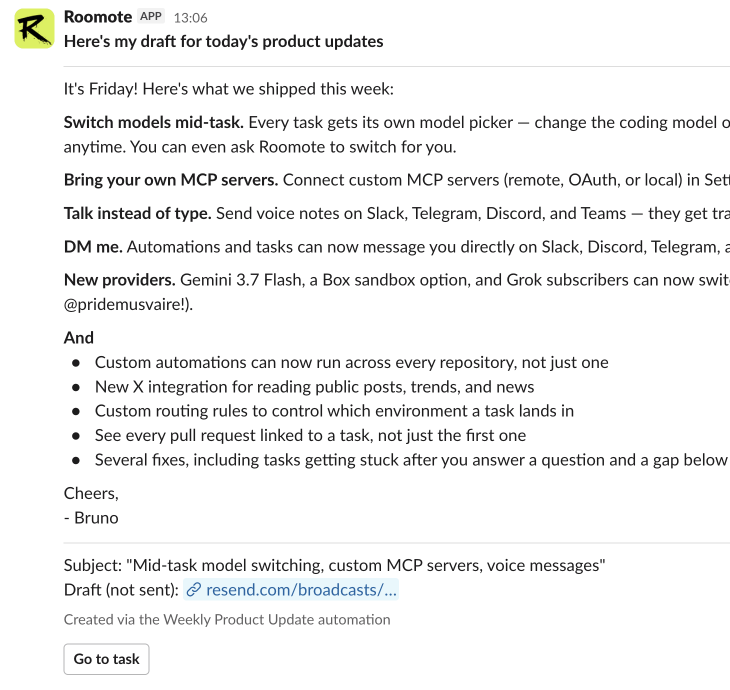Click the '- Bruno' signature line
The height and width of the screenshot is (690, 730).
tap(91, 518)
